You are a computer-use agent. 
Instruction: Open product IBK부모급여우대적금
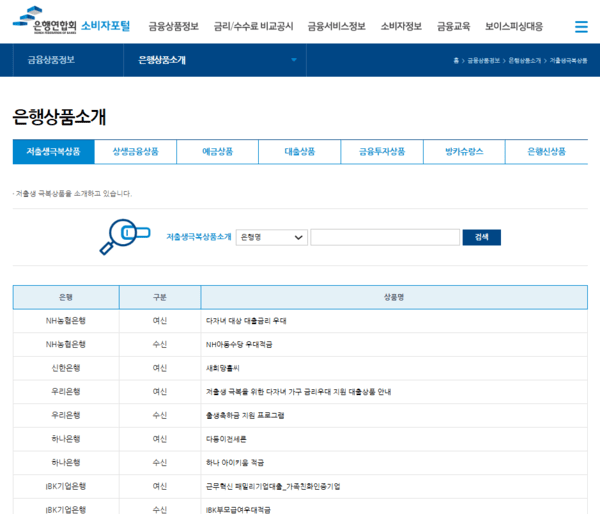[238, 510]
